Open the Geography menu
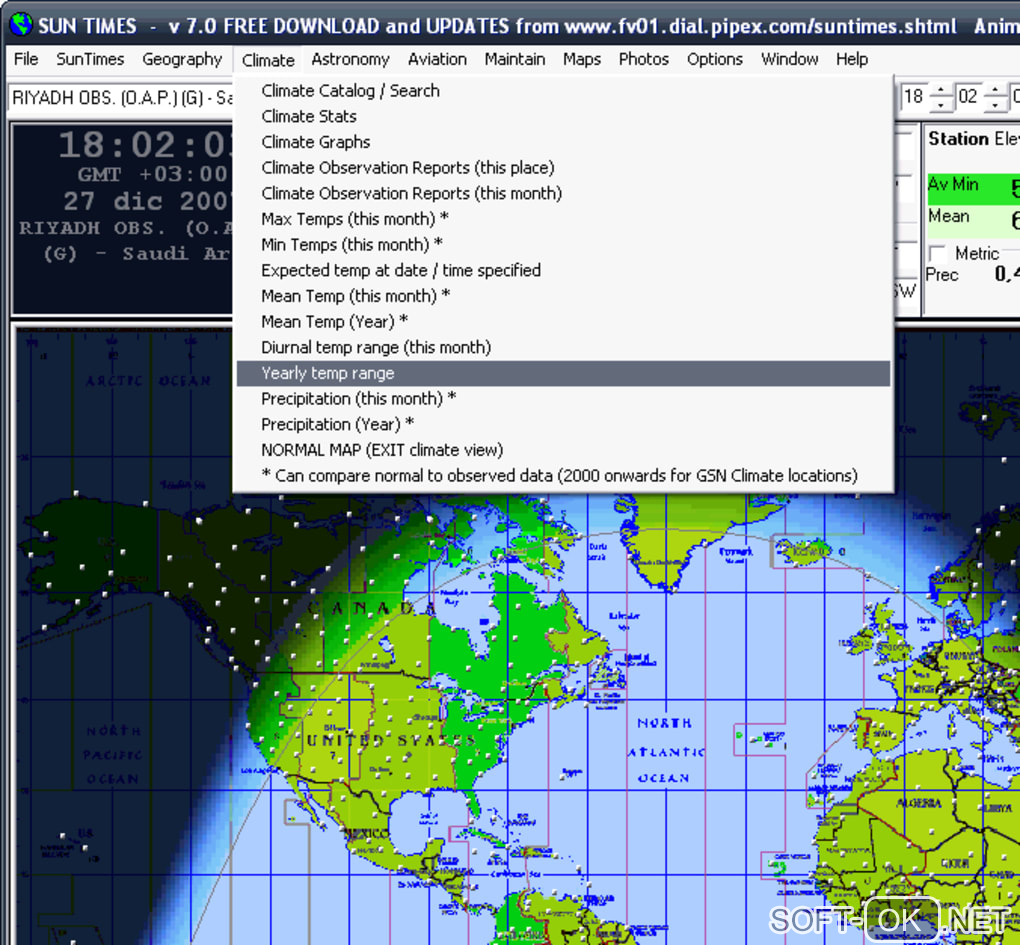Screen dimensions: 1020x945 [182, 59]
